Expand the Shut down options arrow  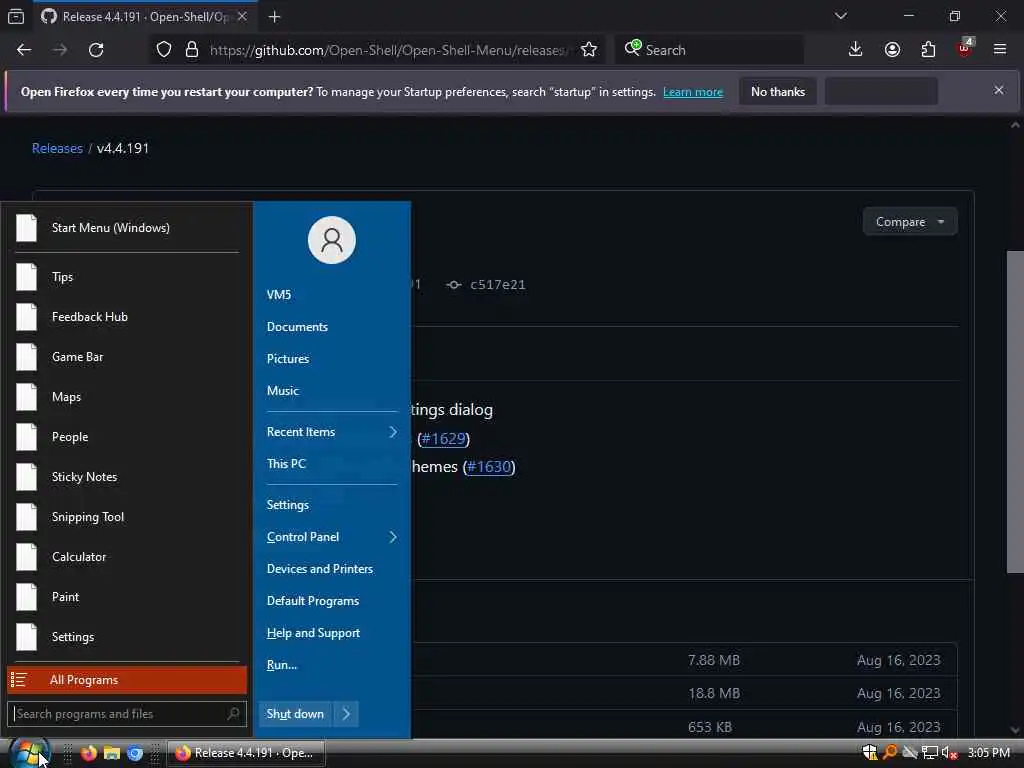(x=346, y=714)
